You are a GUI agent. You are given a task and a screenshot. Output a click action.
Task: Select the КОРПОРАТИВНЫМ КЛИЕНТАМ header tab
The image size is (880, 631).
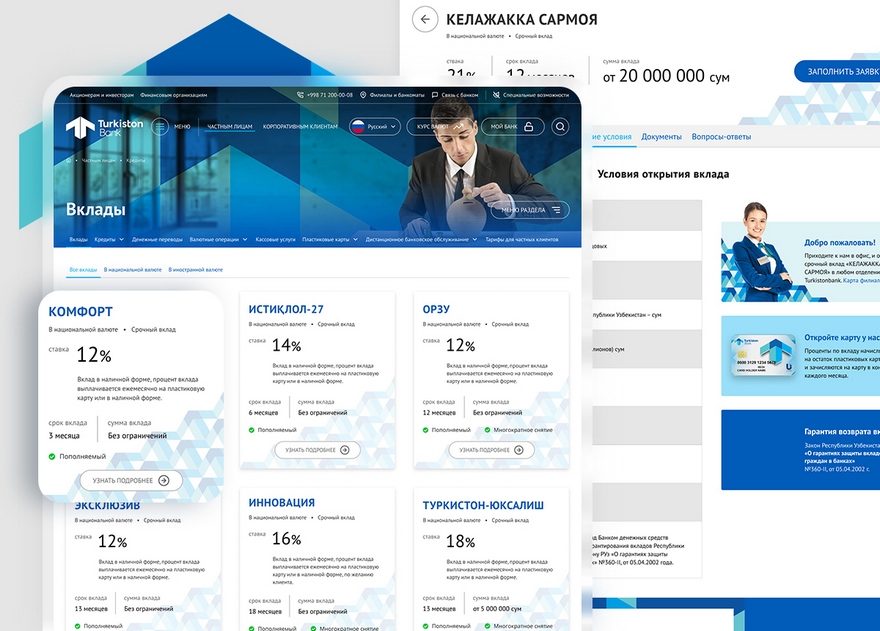(300, 127)
